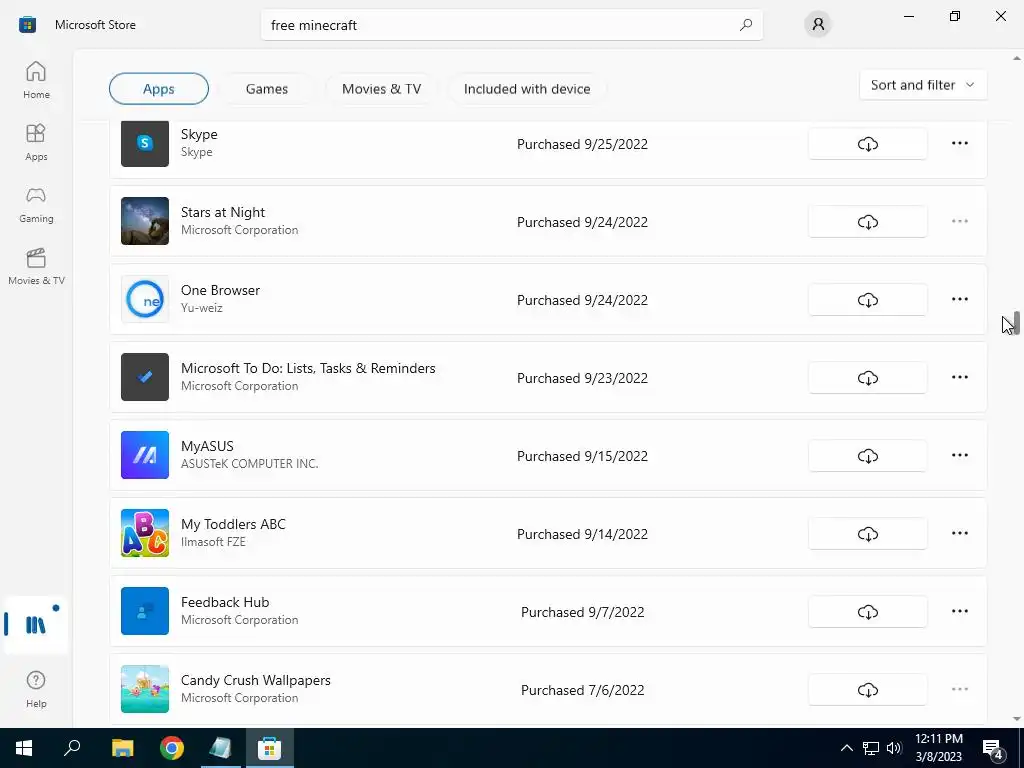This screenshot has height=768, width=1024.
Task: Download MyASUS via cloud icon
Action: 867,456
